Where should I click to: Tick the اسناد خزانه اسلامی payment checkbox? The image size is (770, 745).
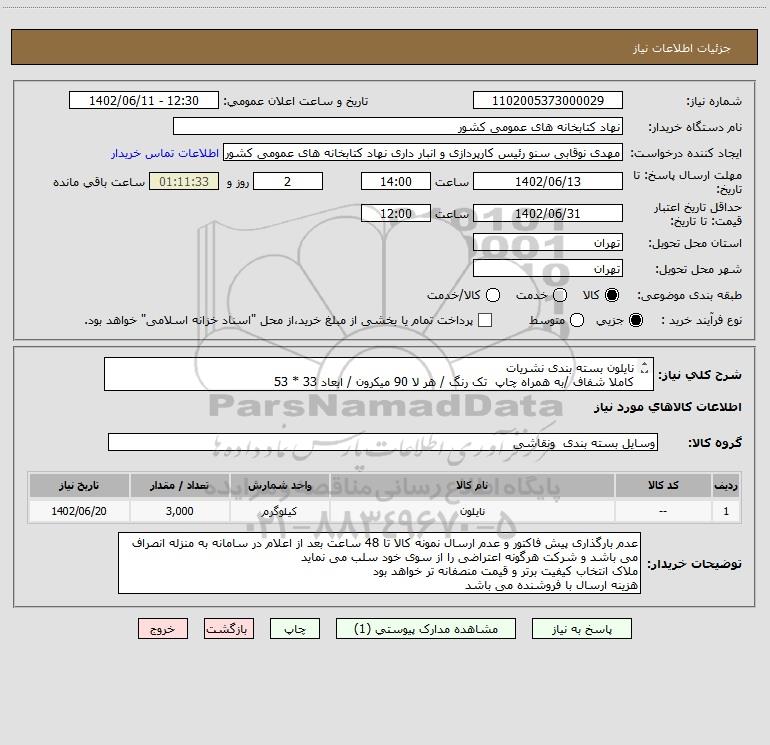(x=485, y=320)
